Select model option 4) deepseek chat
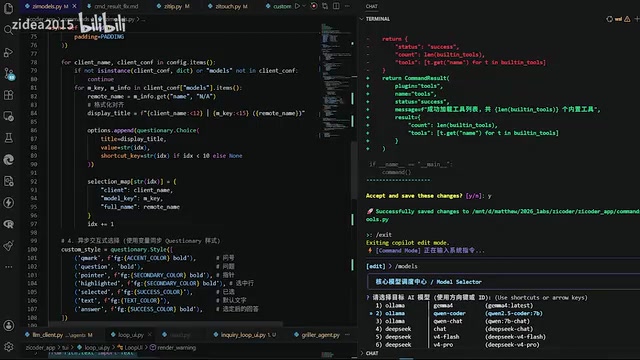The width and height of the screenshot is (640, 360). click(454, 329)
